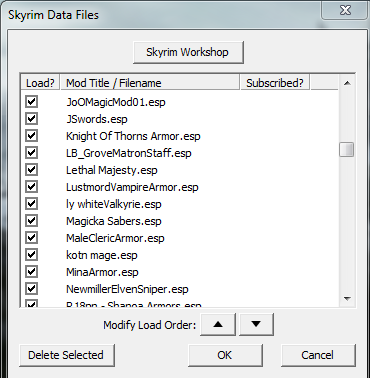Viewport: 370px width, 378px height.
Task: Move mod up in load order
Action: point(218,324)
